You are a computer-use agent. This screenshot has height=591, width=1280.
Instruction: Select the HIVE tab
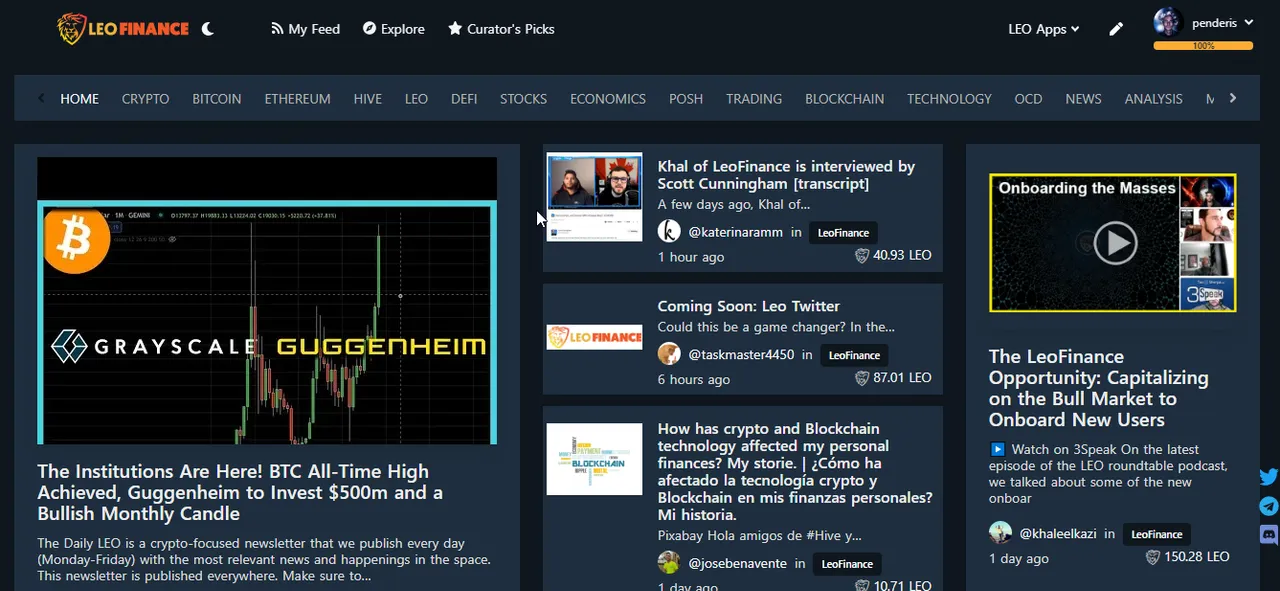pos(368,99)
